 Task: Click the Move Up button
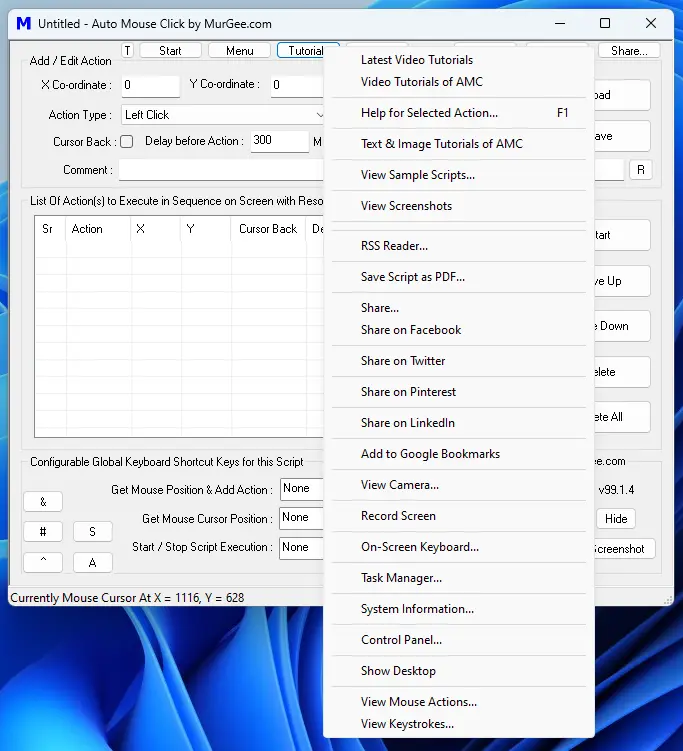(622, 281)
